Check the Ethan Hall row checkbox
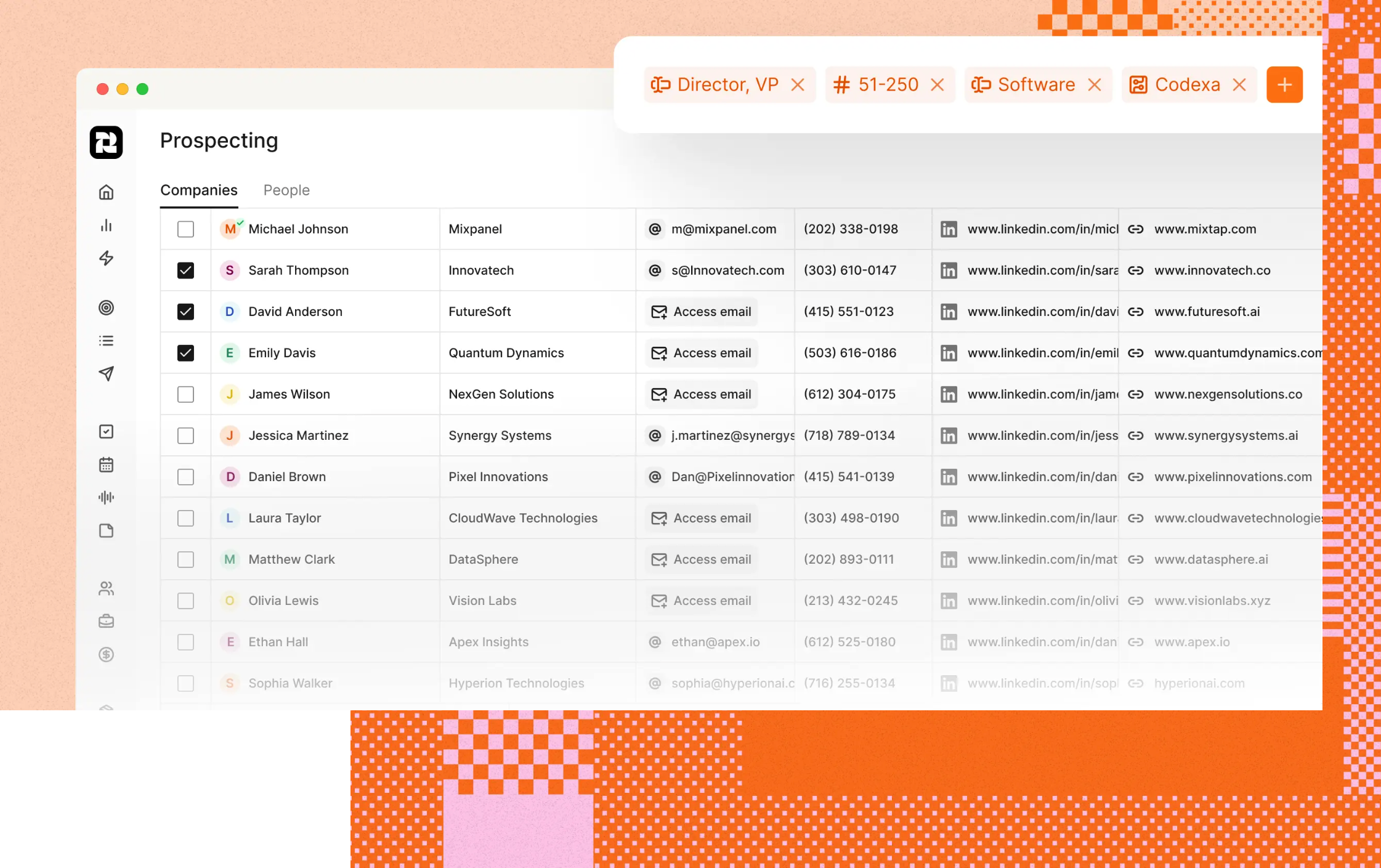The width and height of the screenshot is (1381, 868). [x=185, y=642]
